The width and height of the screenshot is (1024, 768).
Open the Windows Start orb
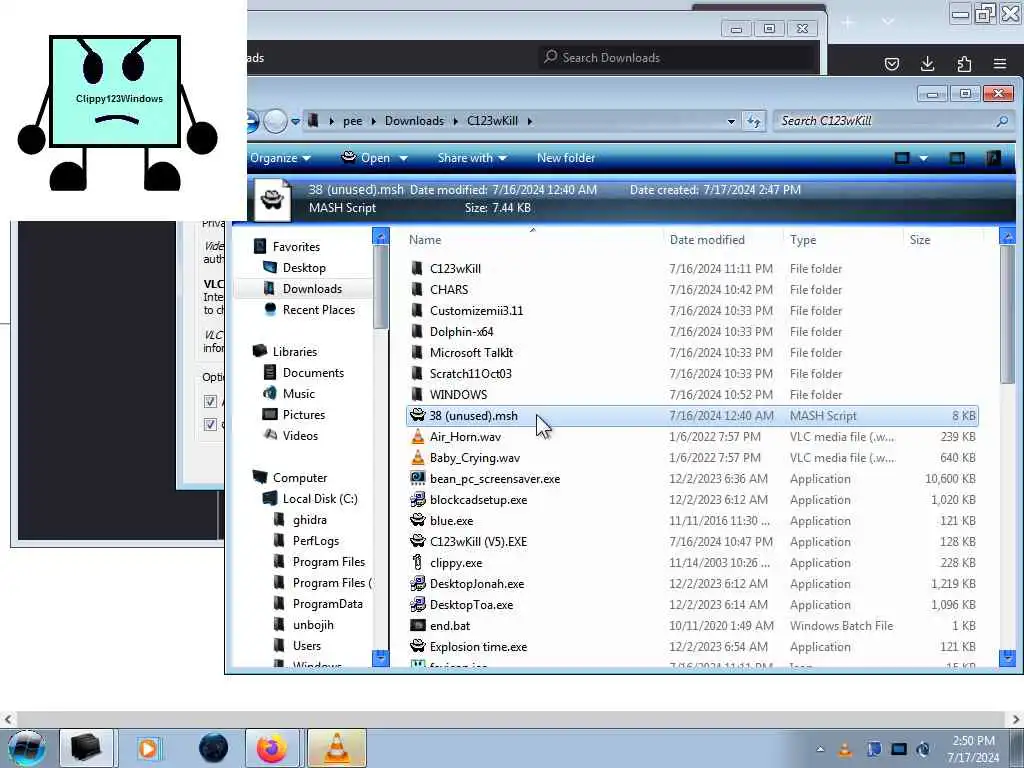coord(26,748)
